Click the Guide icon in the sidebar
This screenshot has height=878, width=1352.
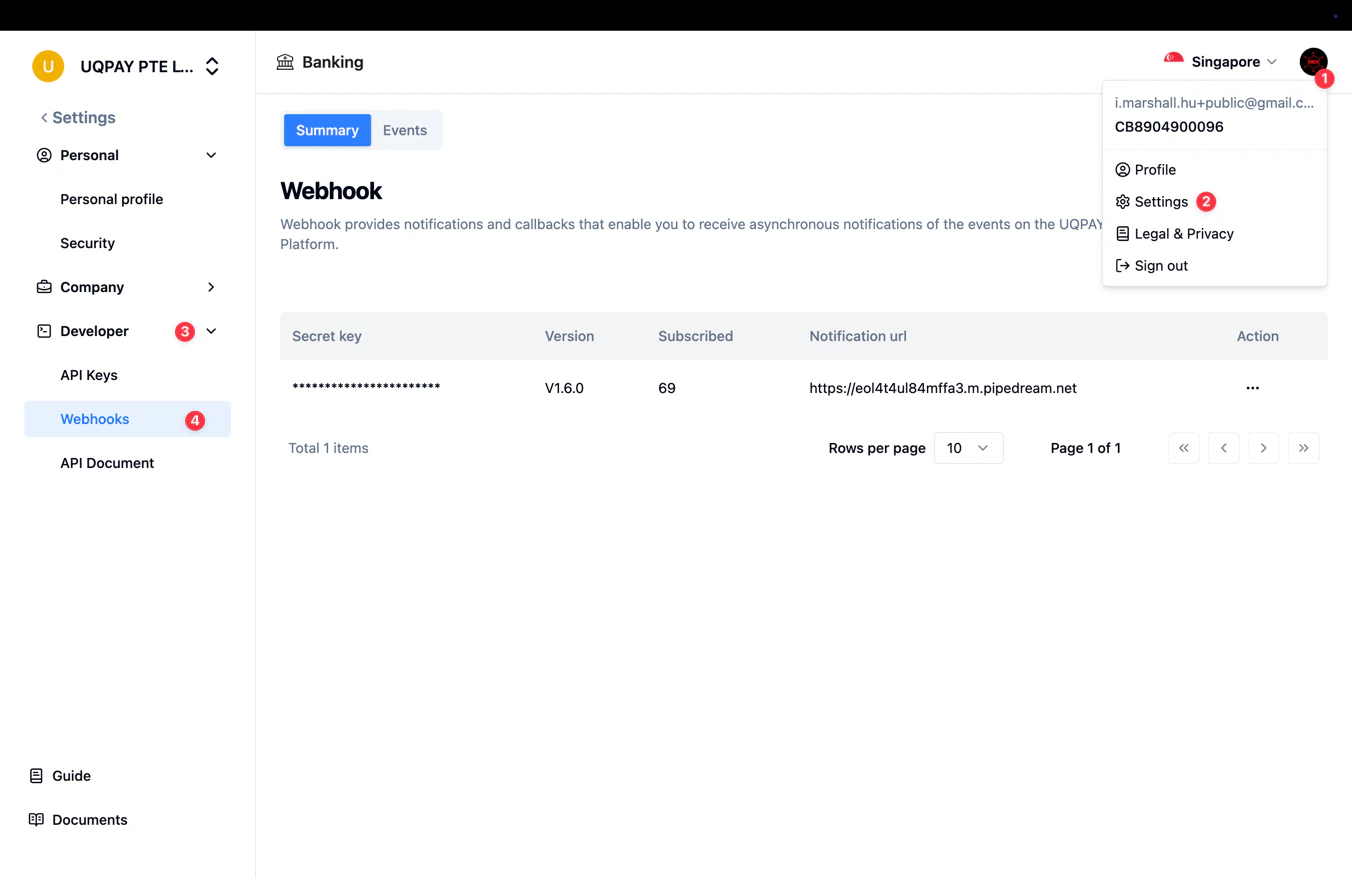(35, 775)
